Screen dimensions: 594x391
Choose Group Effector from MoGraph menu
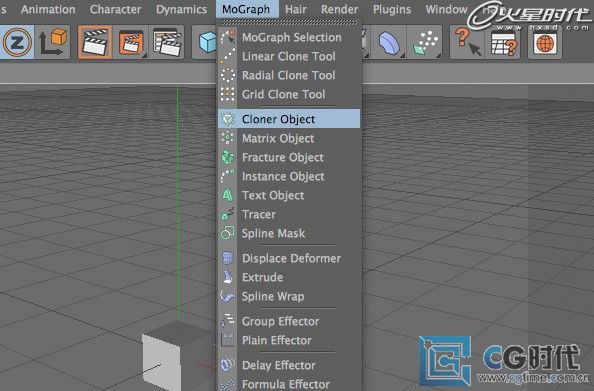(289, 321)
